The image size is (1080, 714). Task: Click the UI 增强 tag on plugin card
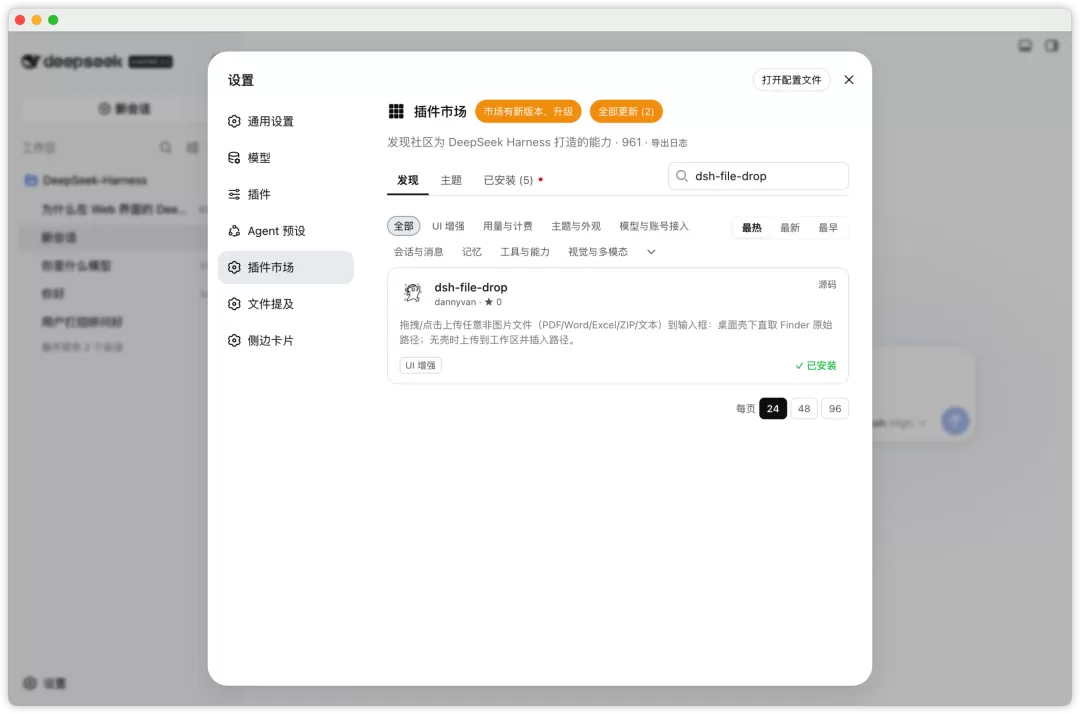pos(420,366)
